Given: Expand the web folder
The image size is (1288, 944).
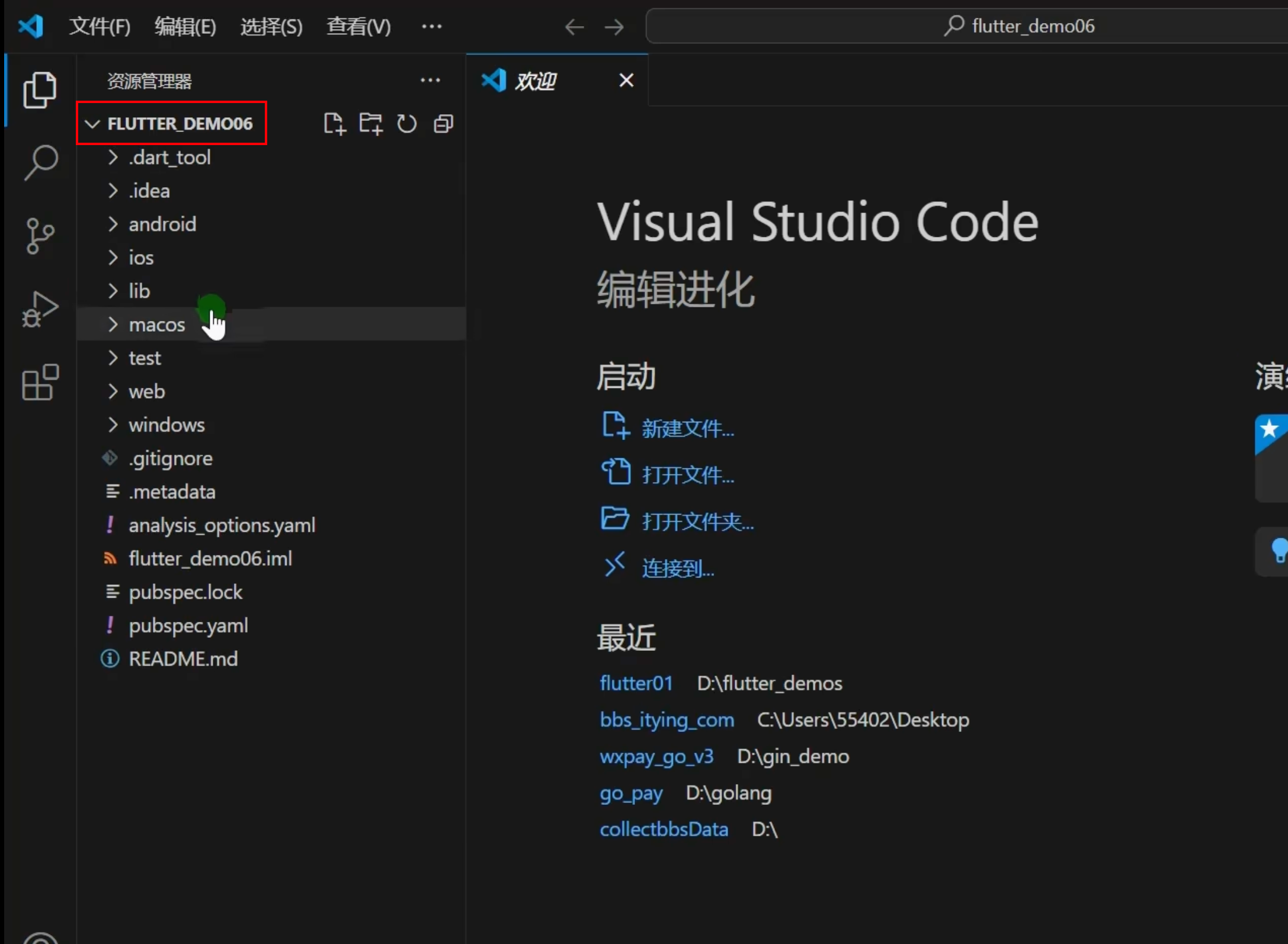Looking at the screenshot, I should [271, 391].
